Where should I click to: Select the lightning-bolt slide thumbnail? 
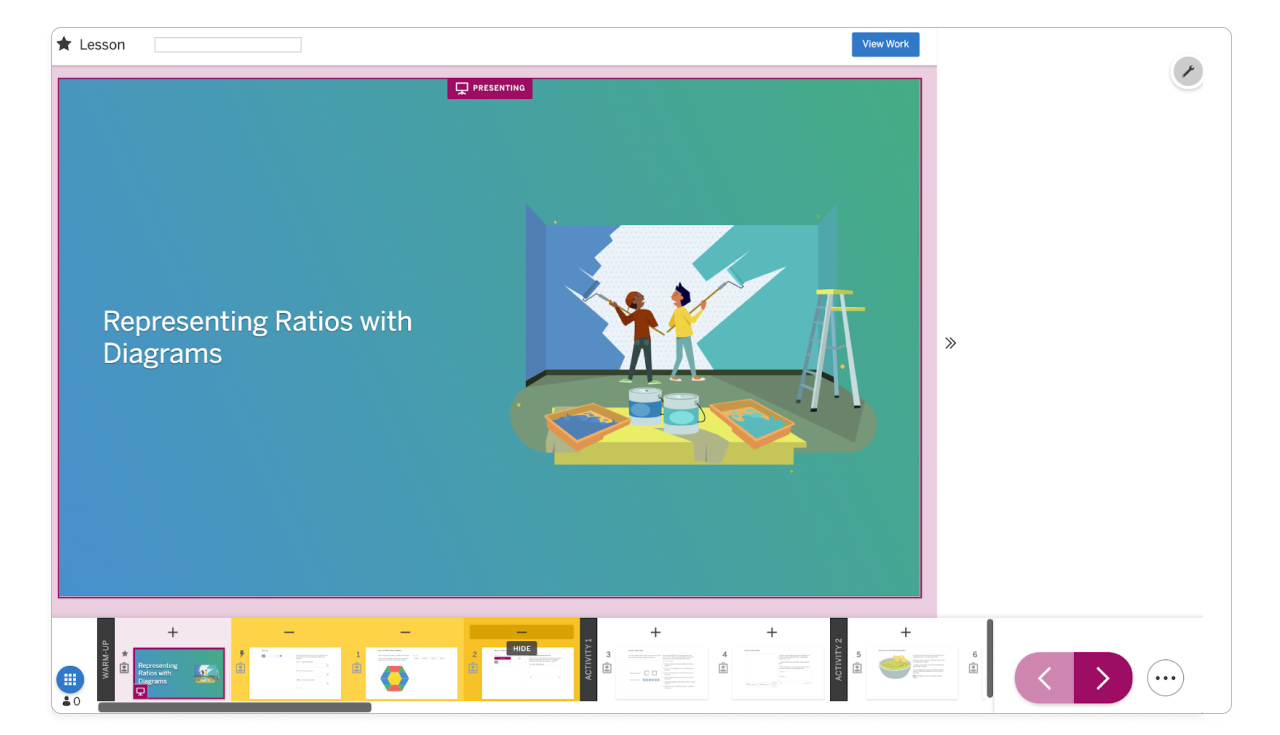pyautogui.click(x=295, y=673)
